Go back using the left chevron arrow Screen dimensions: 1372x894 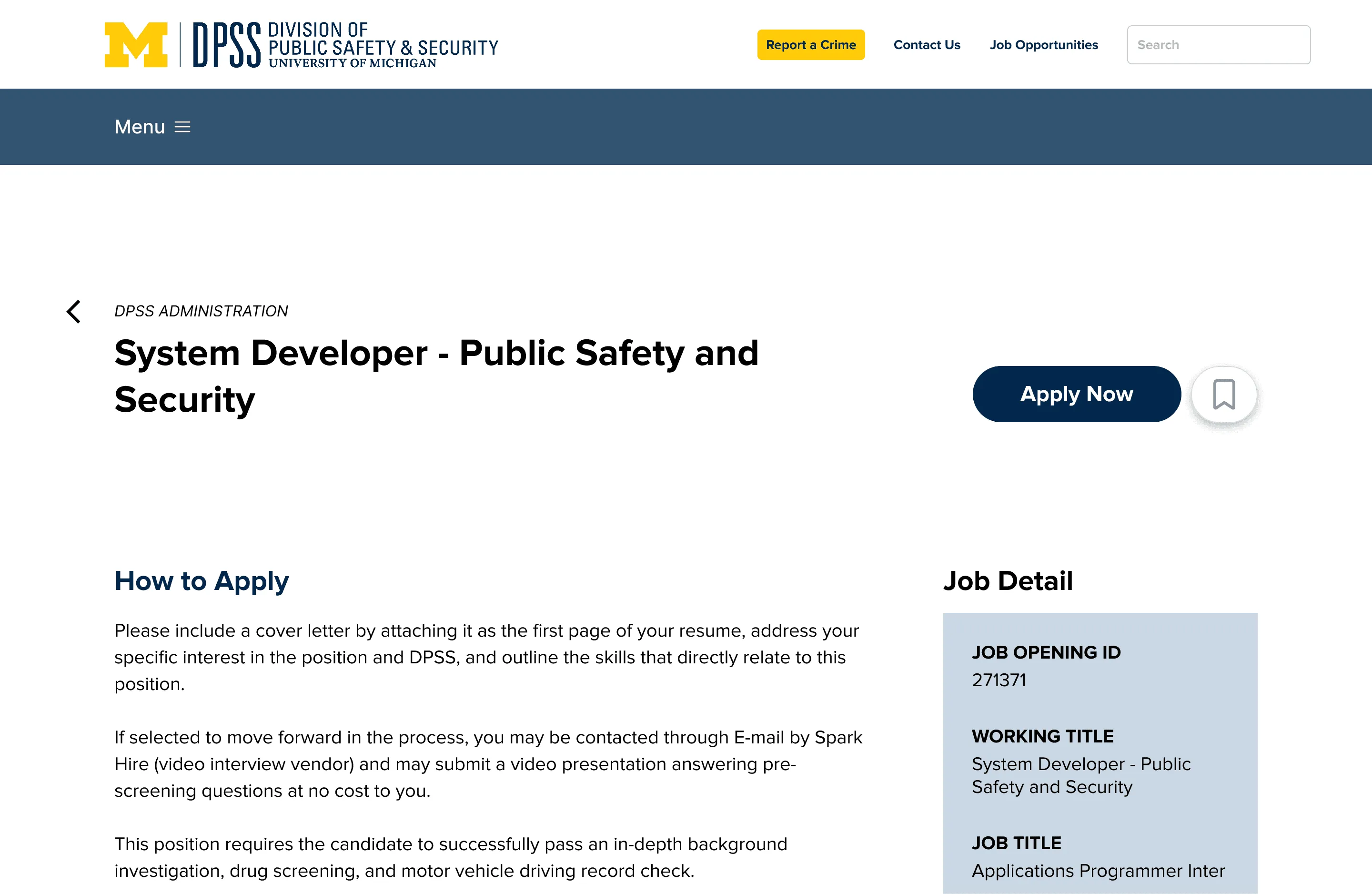[74, 312]
